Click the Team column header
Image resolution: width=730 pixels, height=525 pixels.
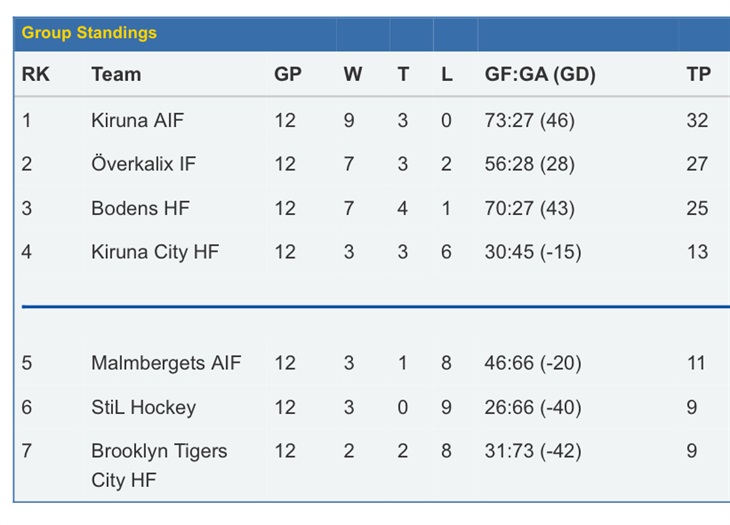[116, 74]
